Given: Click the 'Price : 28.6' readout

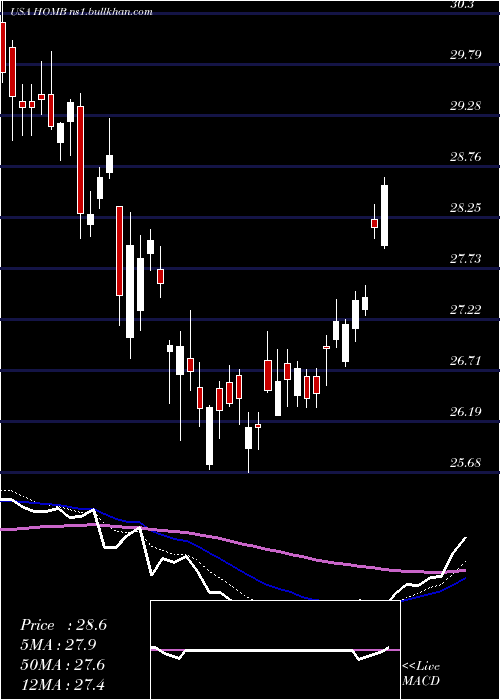Looking at the screenshot, I should [63, 625].
